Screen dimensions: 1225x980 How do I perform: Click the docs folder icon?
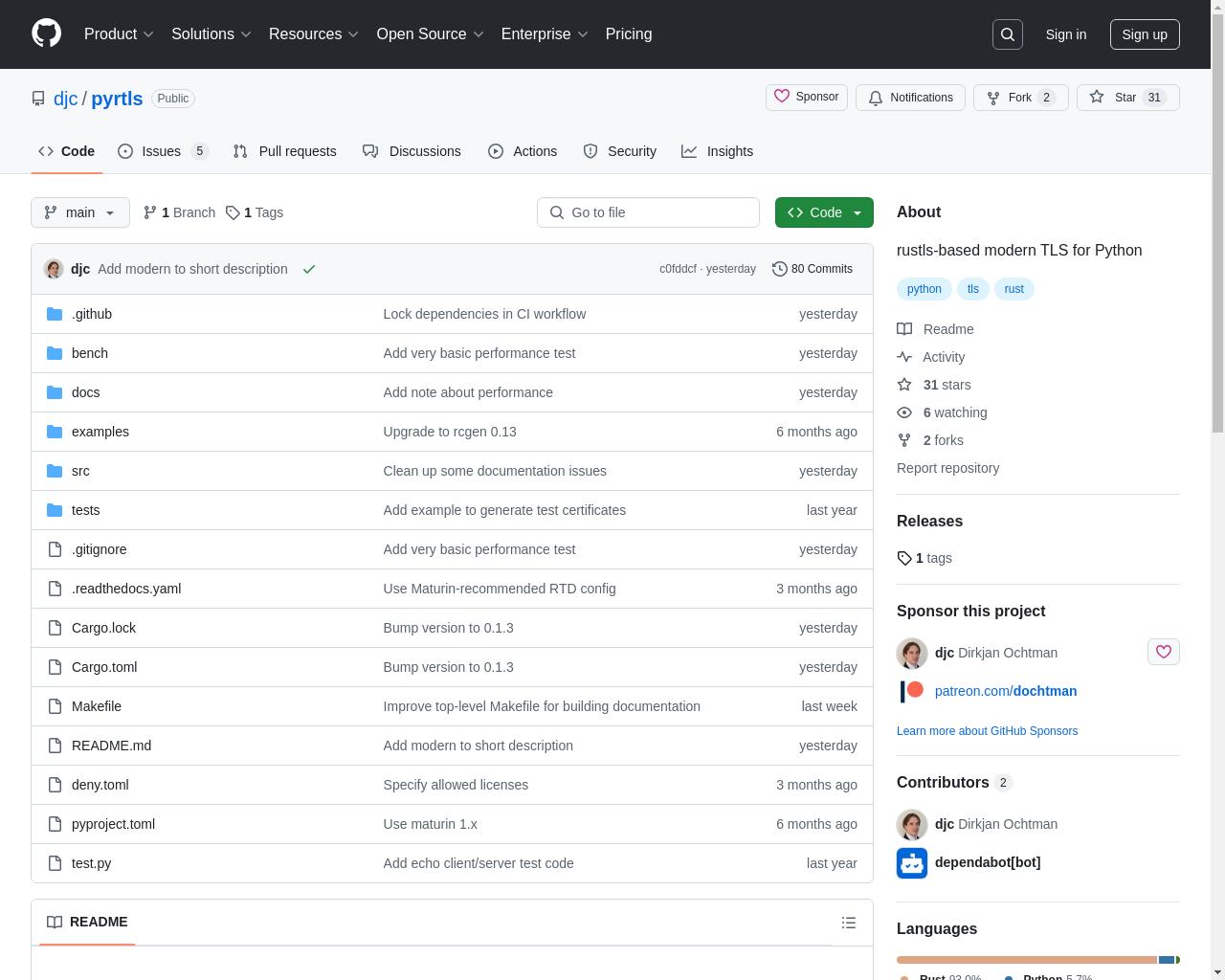coord(55,392)
